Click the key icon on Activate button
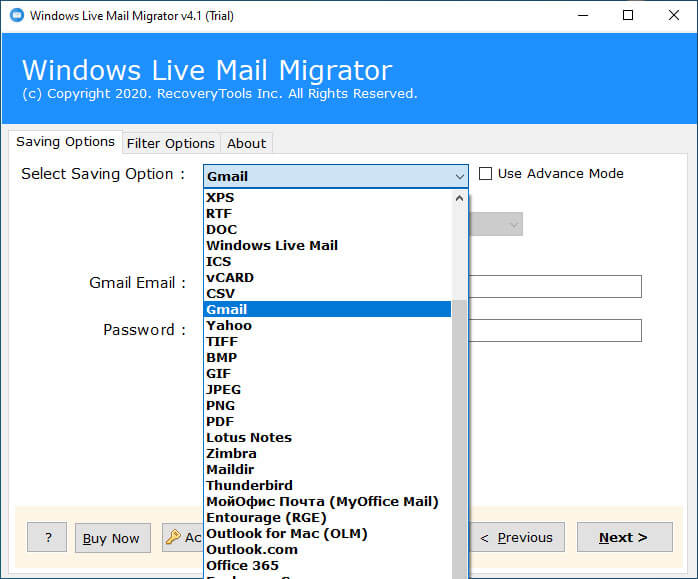The height and width of the screenshot is (579, 698). tap(173, 537)
